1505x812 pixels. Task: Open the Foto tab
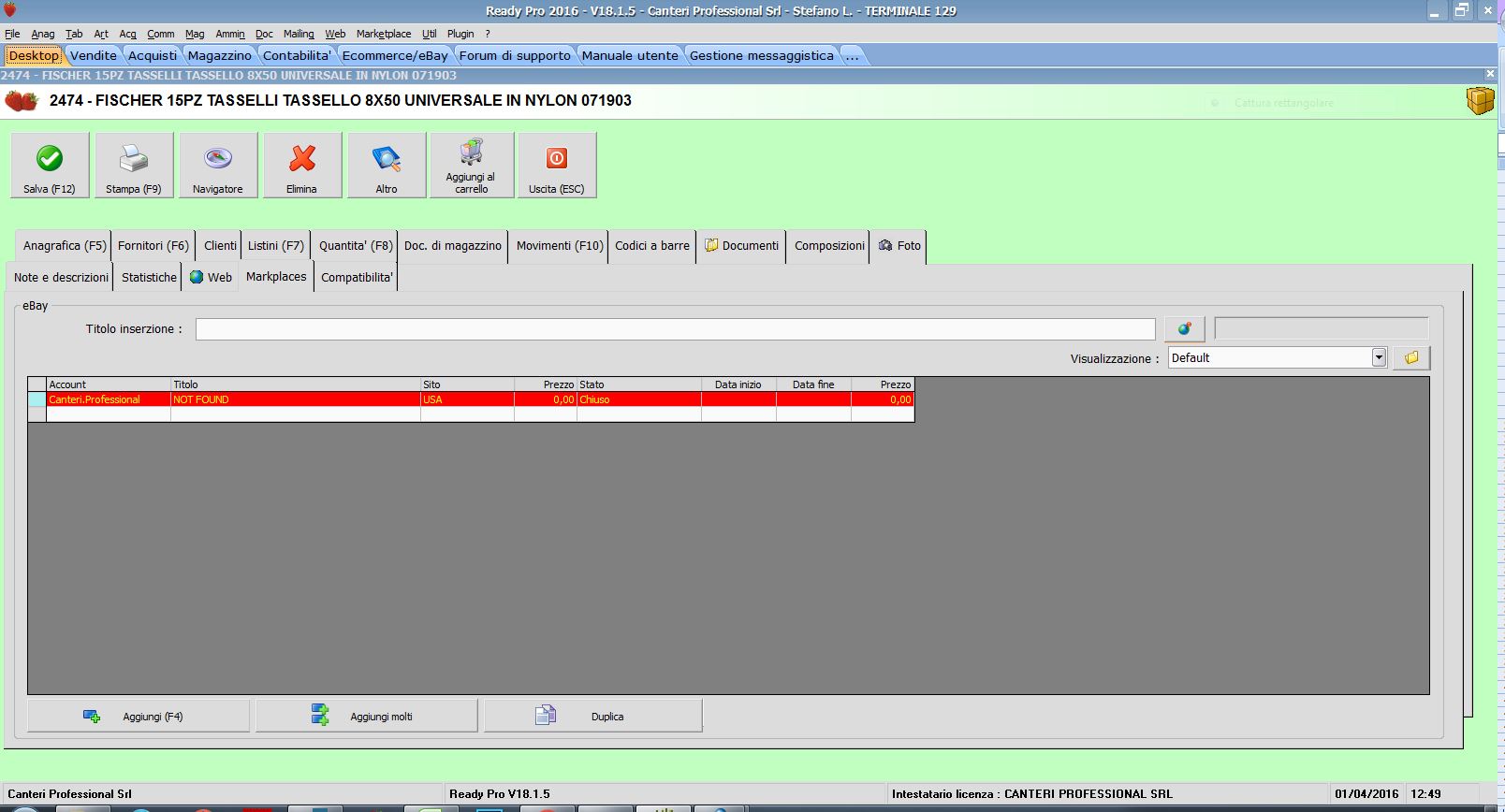[899, 246]
